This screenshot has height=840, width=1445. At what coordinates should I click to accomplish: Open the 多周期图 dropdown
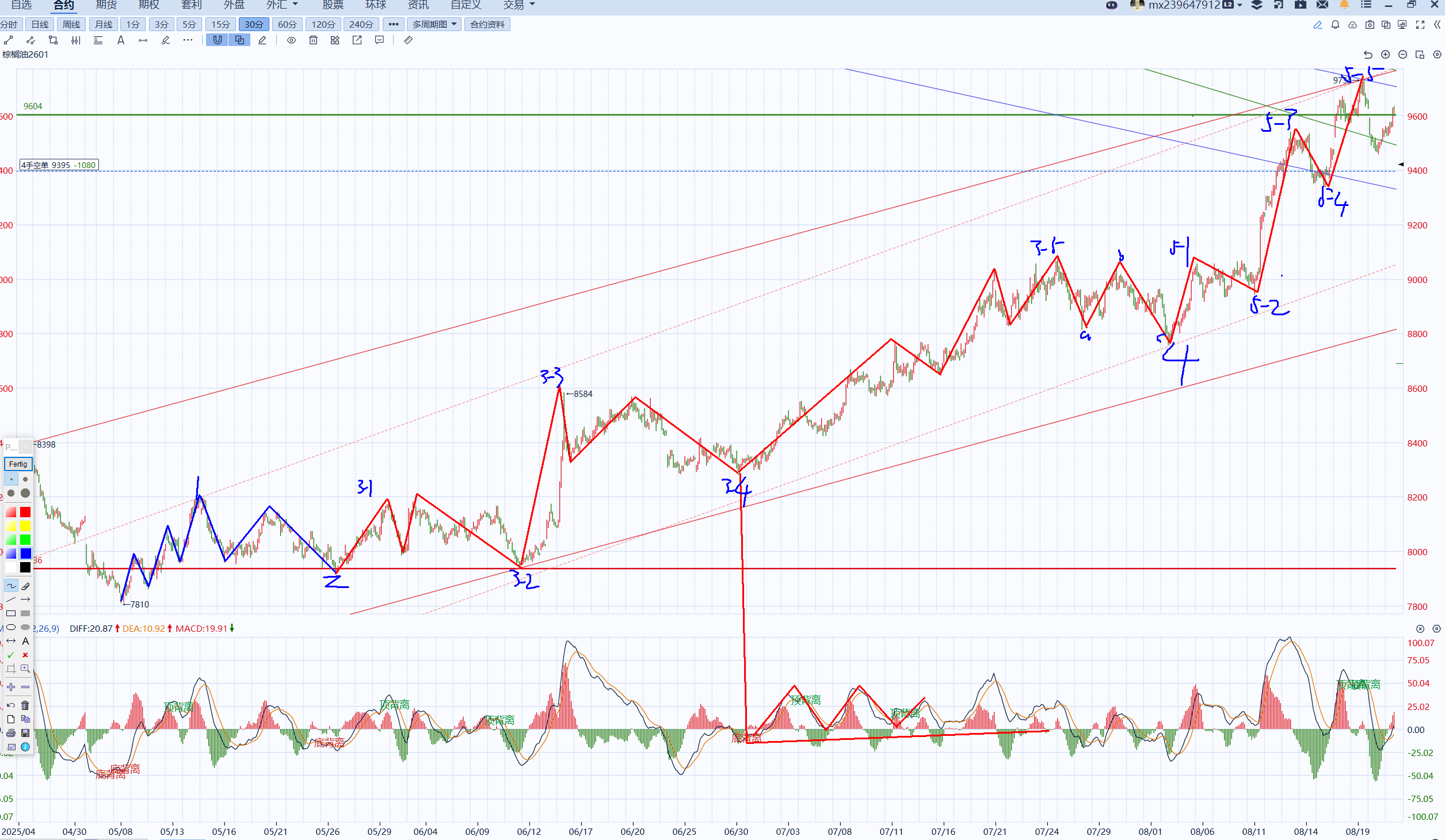(434, 24)
